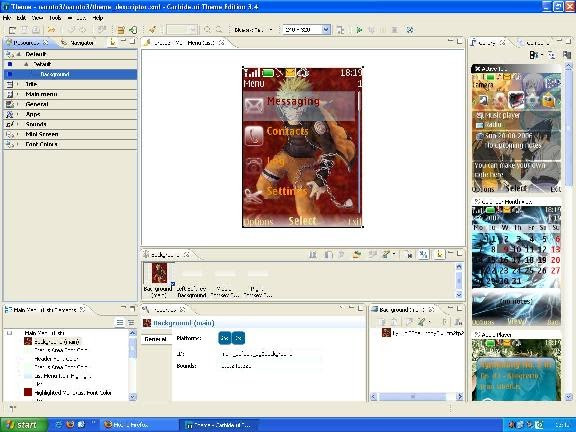Viewport: 576px width, 432px height.
Task: Expand the Default group in Resources
Action: pos(18,54)
